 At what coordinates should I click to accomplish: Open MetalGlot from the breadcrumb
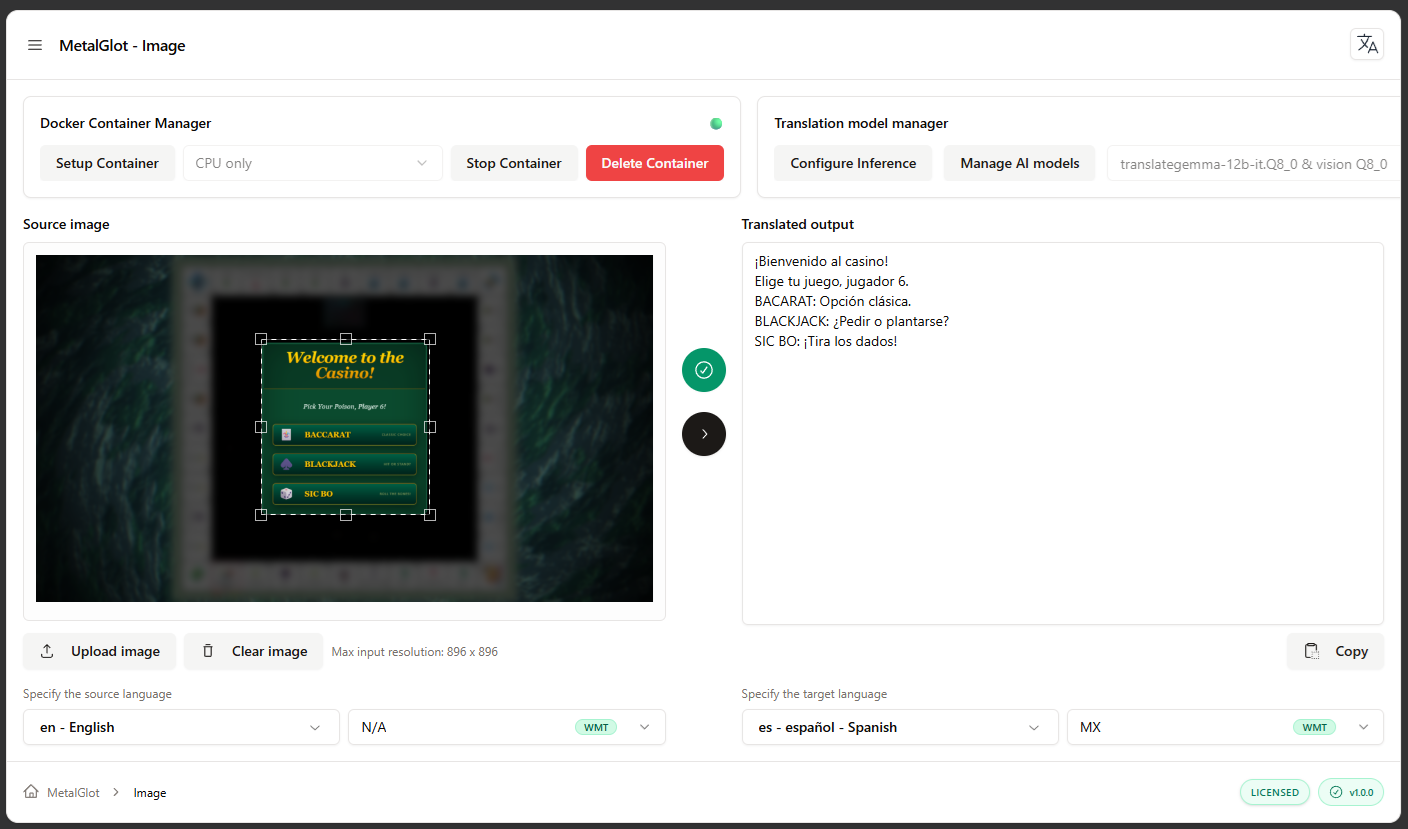click(74, 792)
